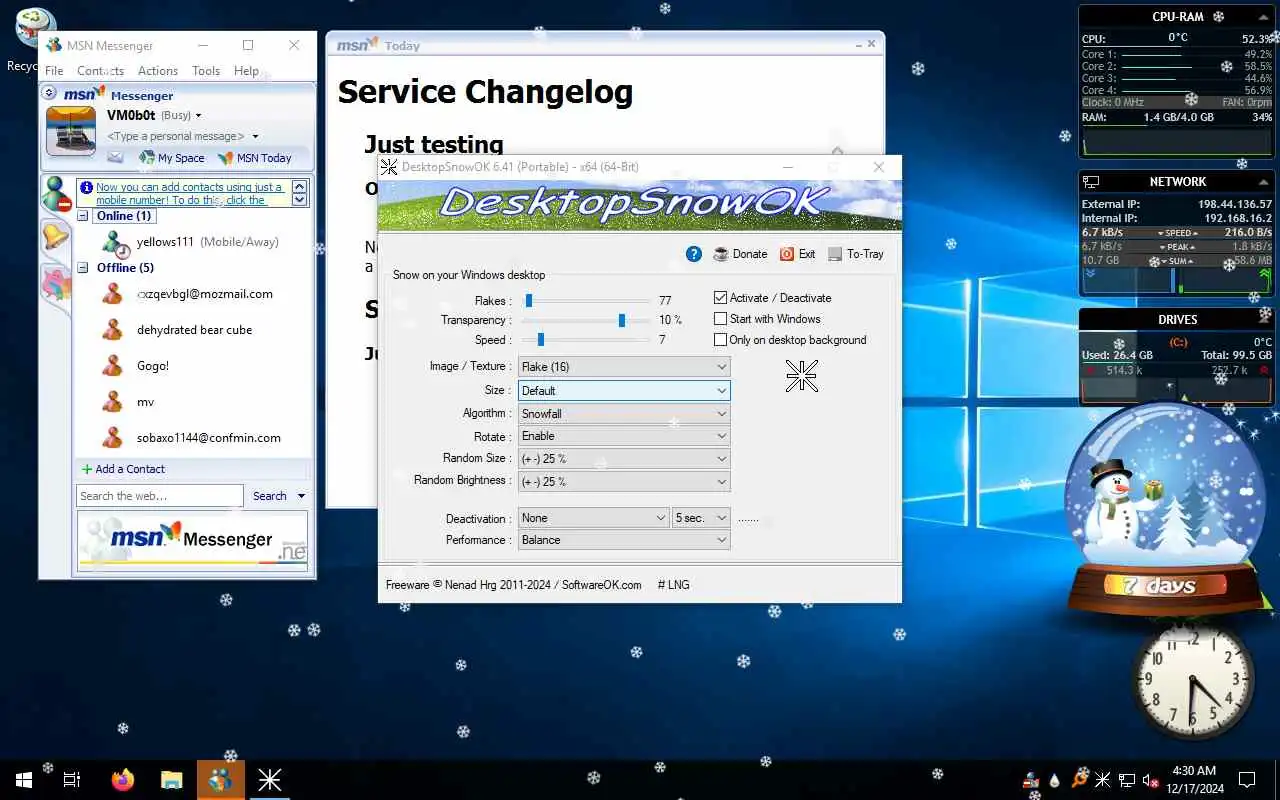Open the e-mail inbox envelope icon

tap(116, 158)
